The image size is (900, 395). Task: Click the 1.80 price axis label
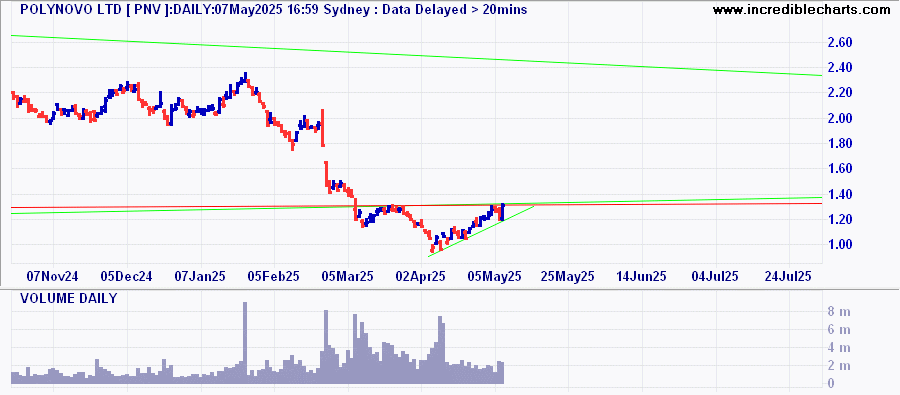point(839,144)
